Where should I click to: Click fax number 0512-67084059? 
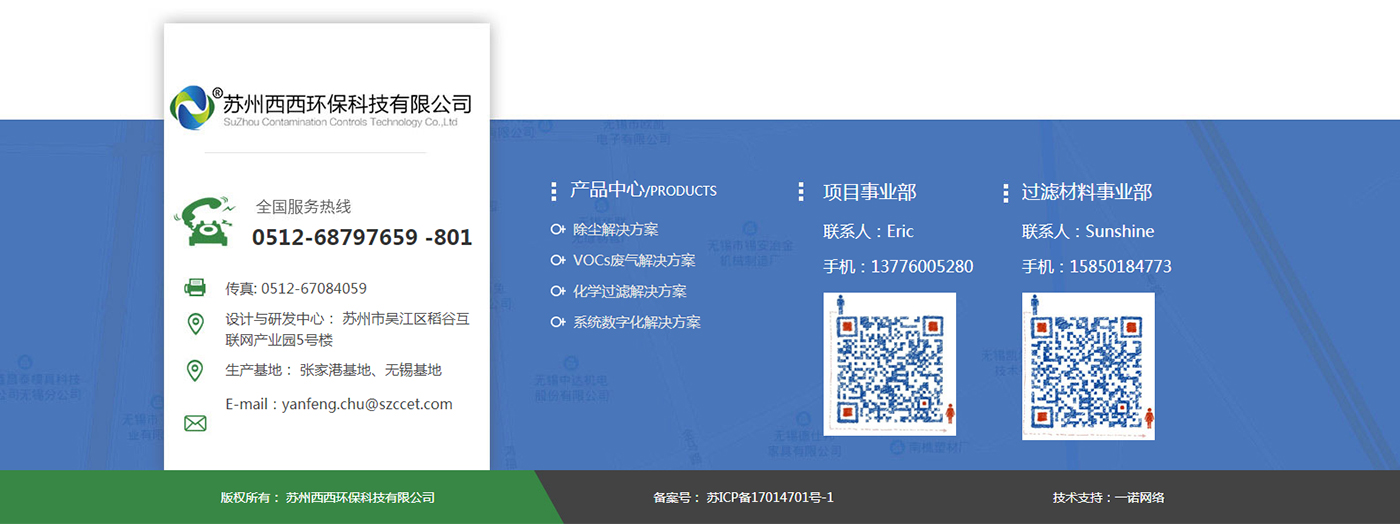pyautogui.click(x=314, y=288)
